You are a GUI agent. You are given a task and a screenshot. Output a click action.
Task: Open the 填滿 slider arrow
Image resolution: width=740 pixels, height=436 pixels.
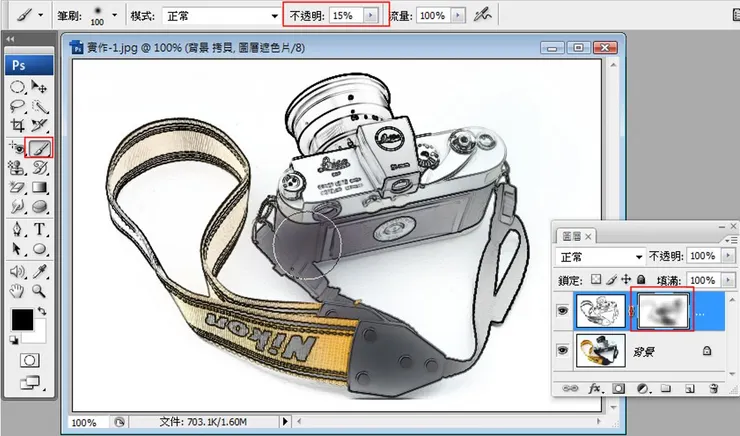pos(728,280)
